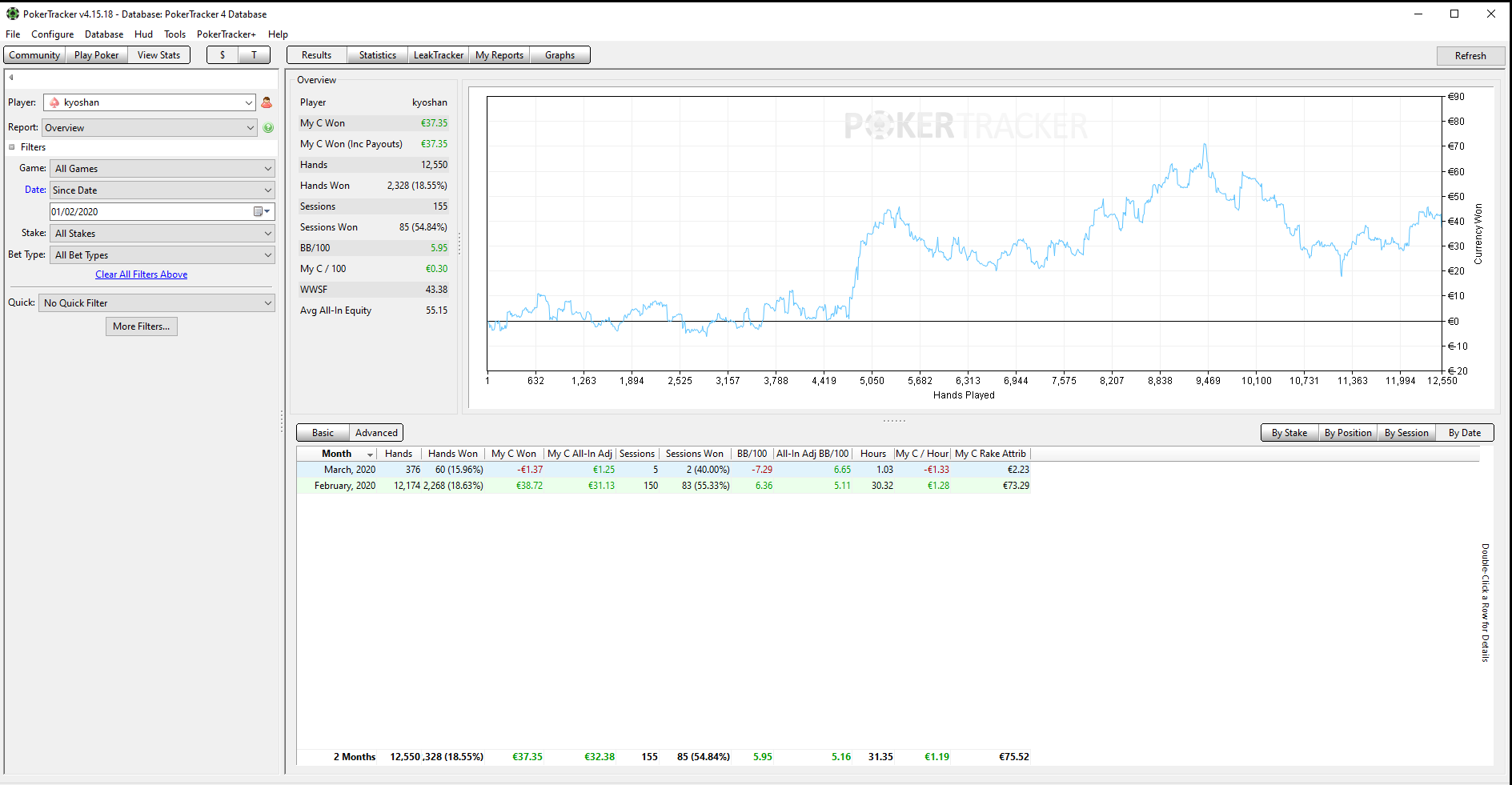Sort by the All-In Adj BB/100 column

(x=812, y=454)
